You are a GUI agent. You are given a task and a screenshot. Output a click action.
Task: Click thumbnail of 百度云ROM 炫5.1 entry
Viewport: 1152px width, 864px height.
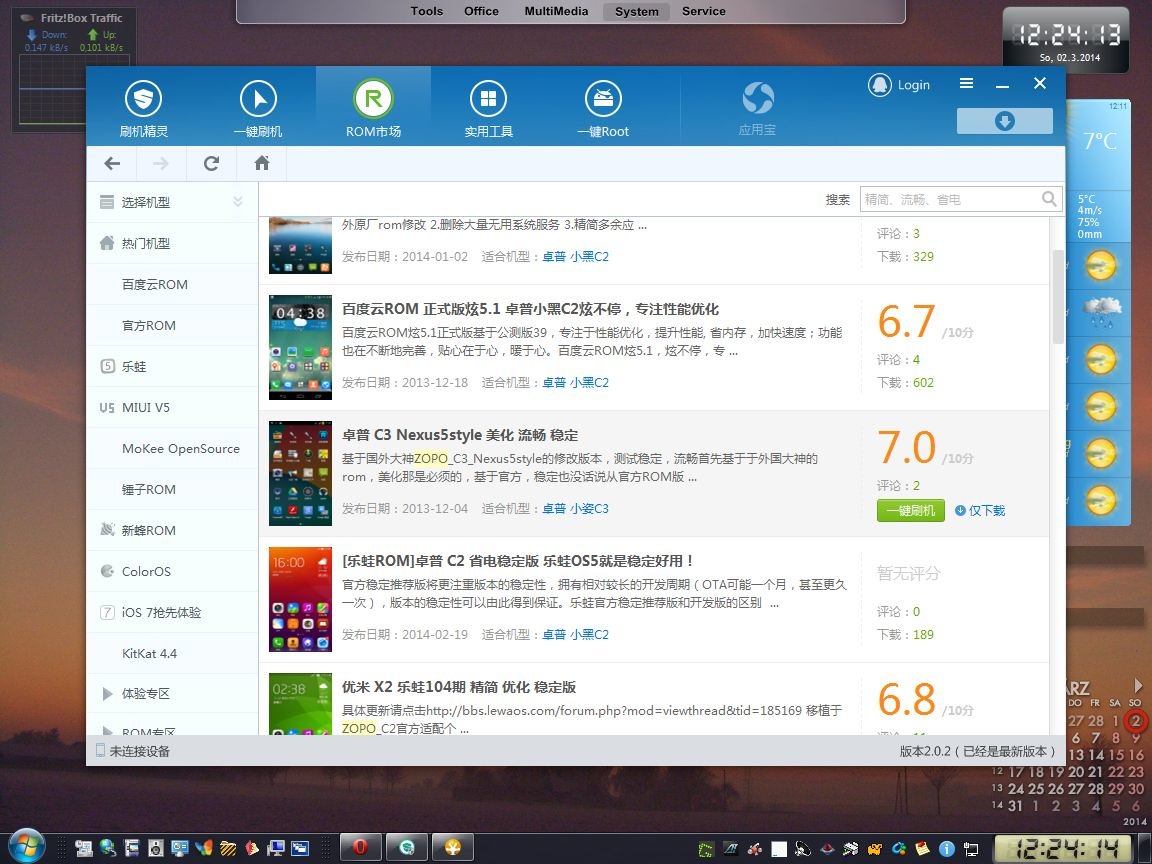300,348
